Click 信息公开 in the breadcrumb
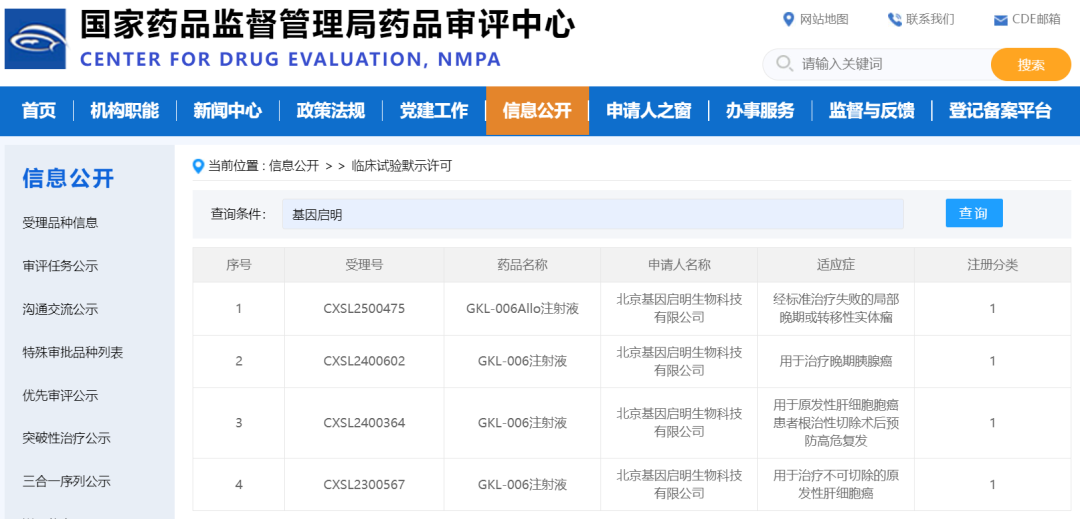Image resolution: width=1080 pixels, height=519 pixels. pos(294,166)
